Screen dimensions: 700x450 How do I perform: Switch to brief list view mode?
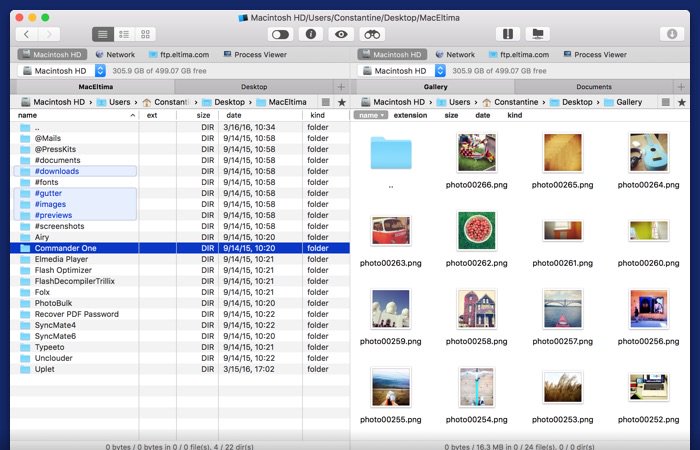coord(124,34)
